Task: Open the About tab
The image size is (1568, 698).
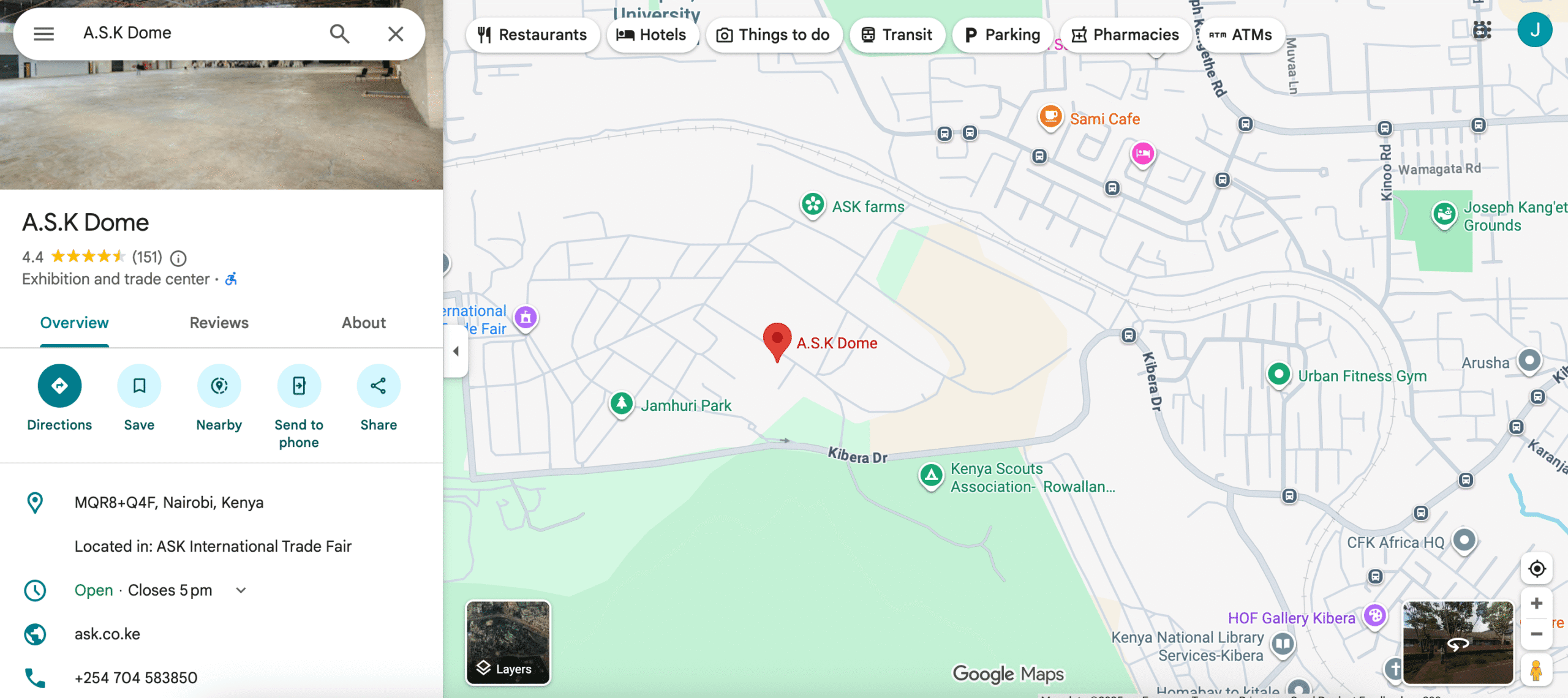Action: pos(364,323)
